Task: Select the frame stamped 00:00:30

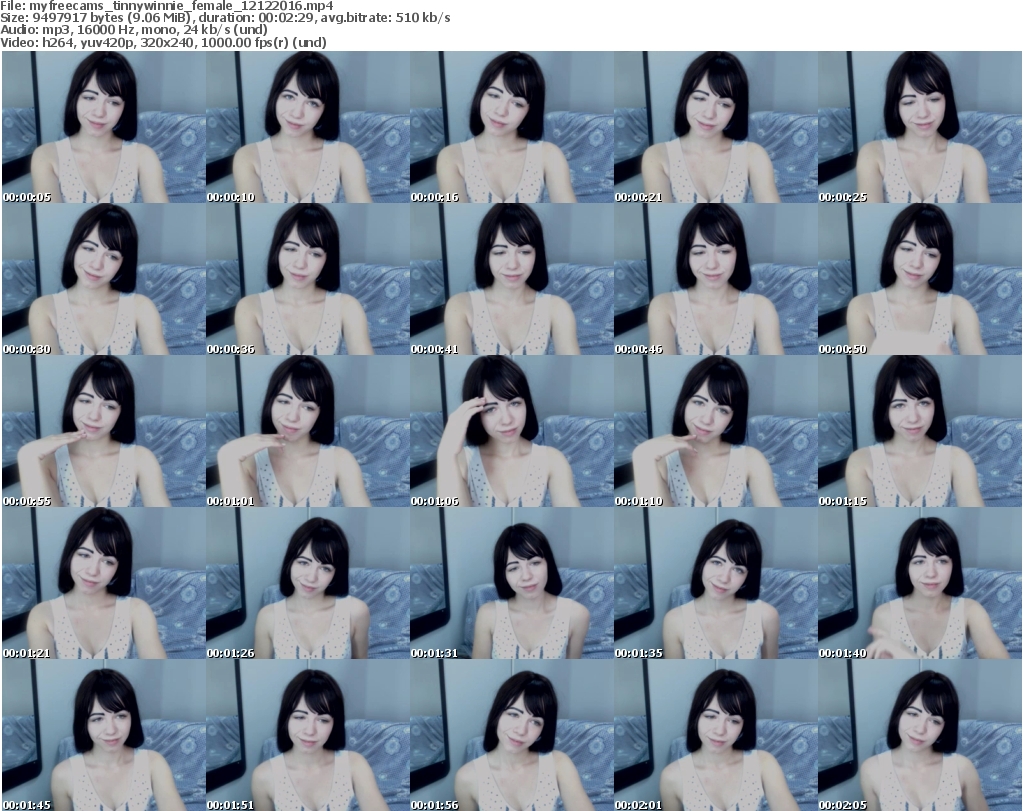Action: (x=104, y=279)
